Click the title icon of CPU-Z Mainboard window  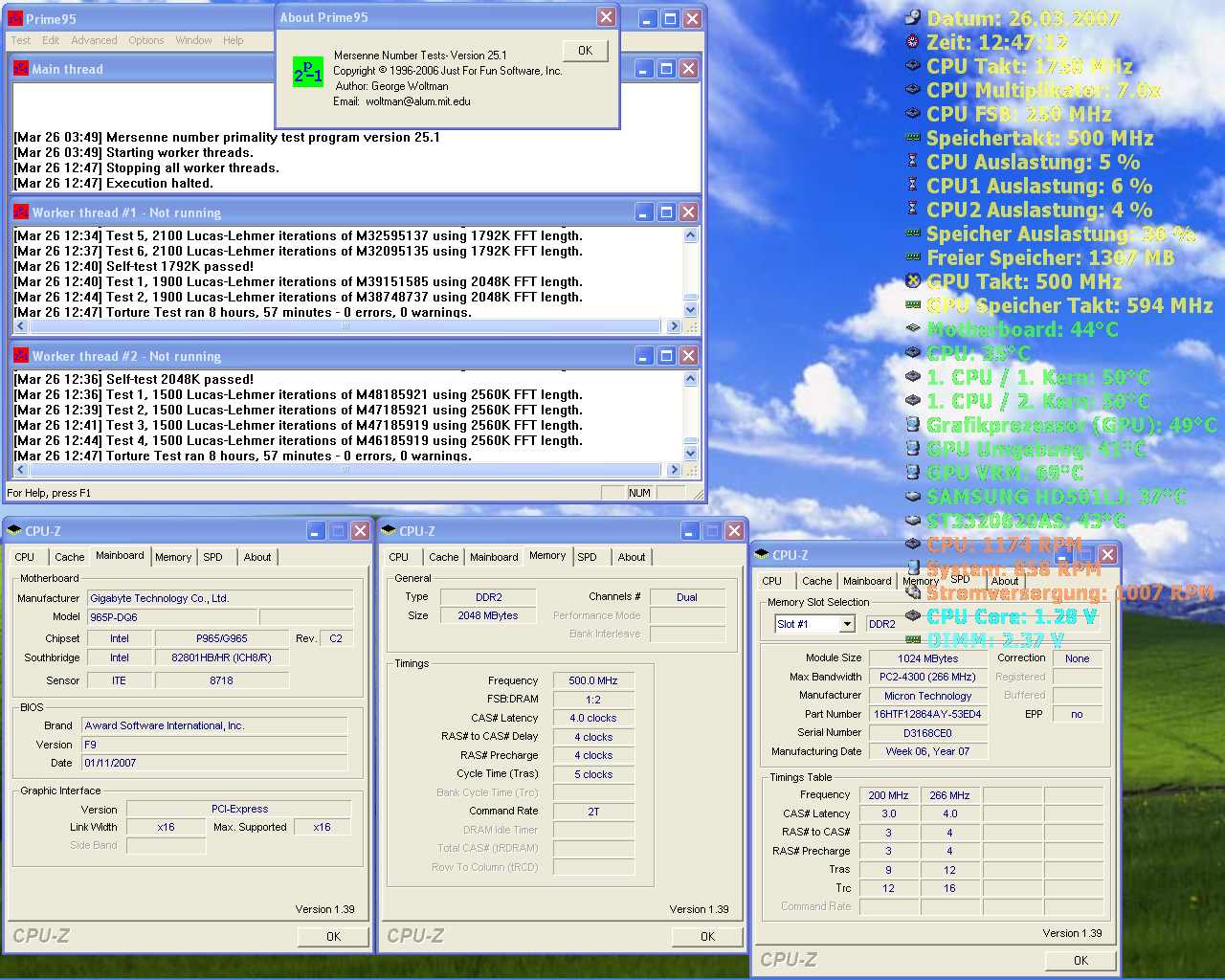pyautogui.click(x=14, y=530)
